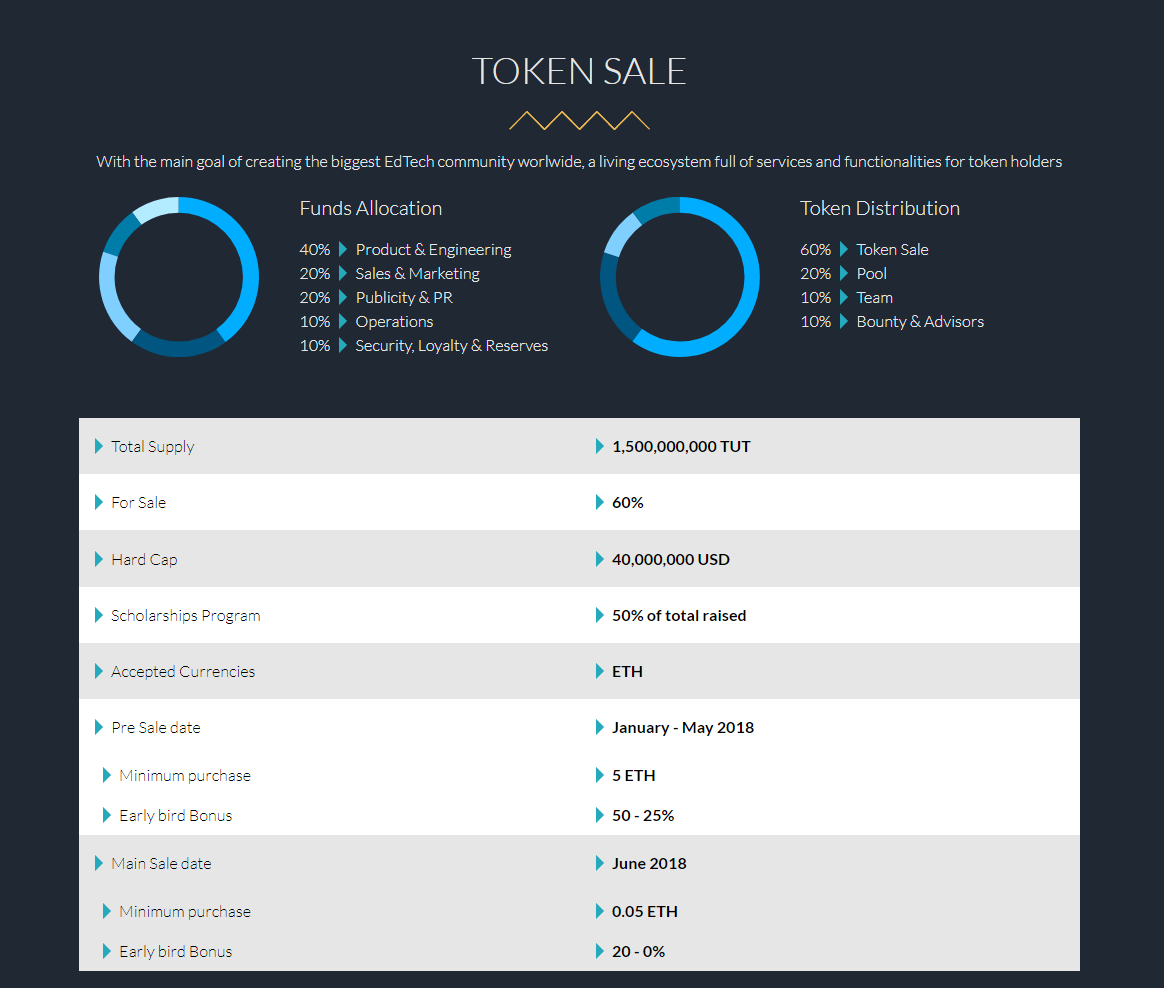Click the arrow before 1,500,000,000 TUT

click(x=600, y=446)
